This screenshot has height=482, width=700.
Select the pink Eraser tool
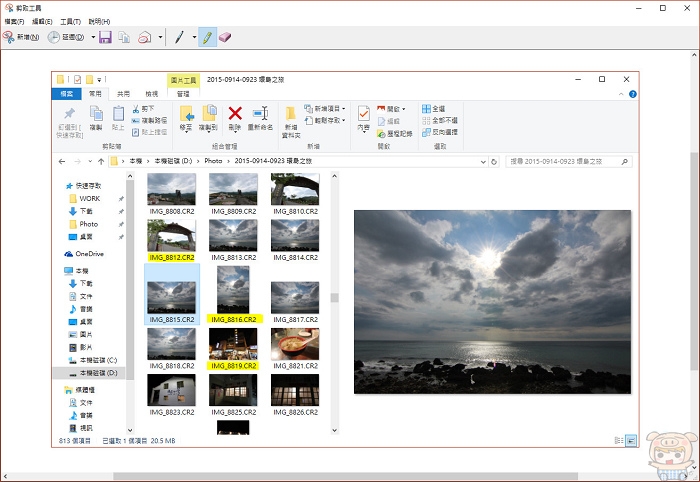(x=224, y=37)
